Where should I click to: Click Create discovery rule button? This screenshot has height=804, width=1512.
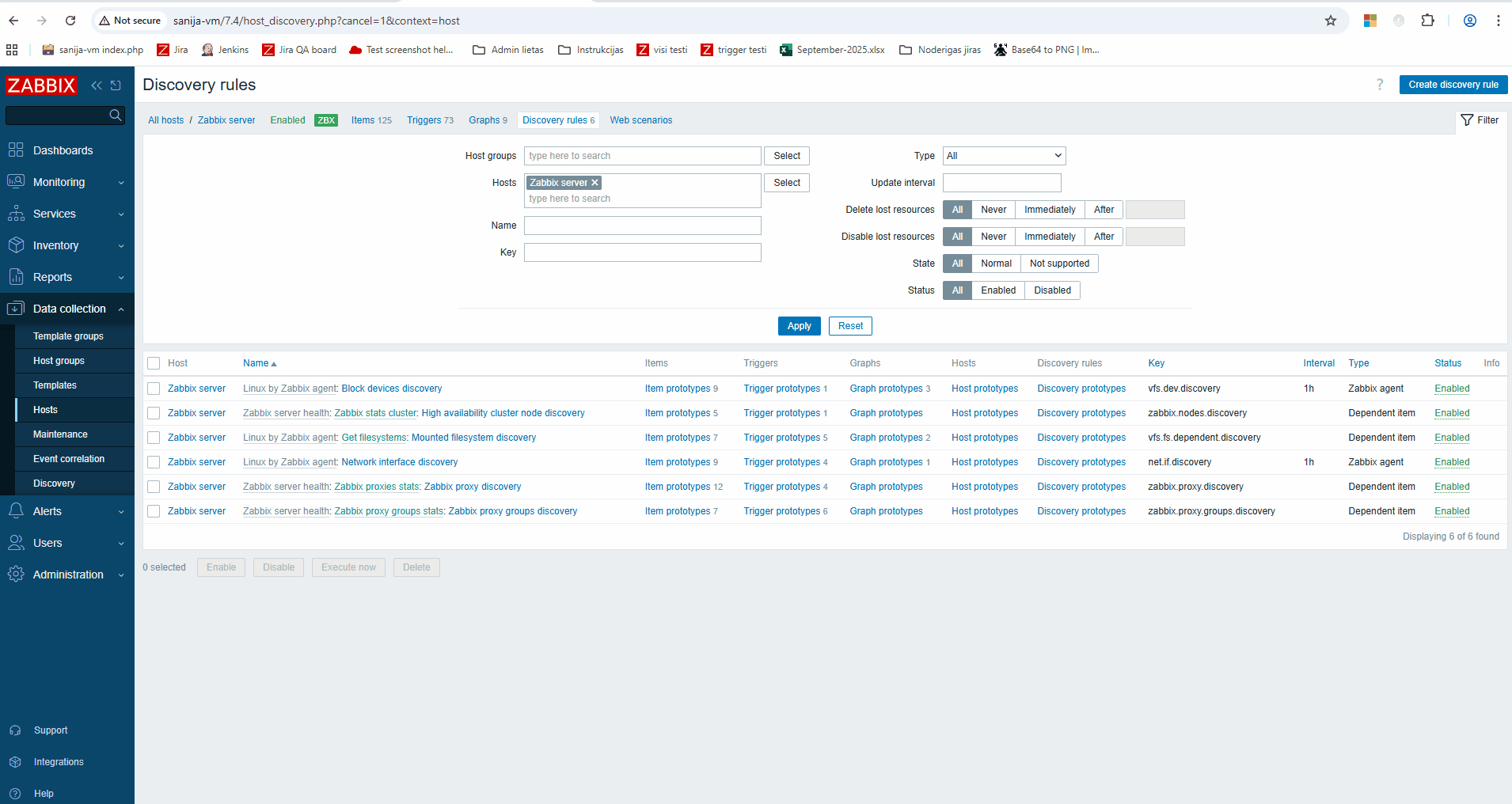(x=1453, y=85)
